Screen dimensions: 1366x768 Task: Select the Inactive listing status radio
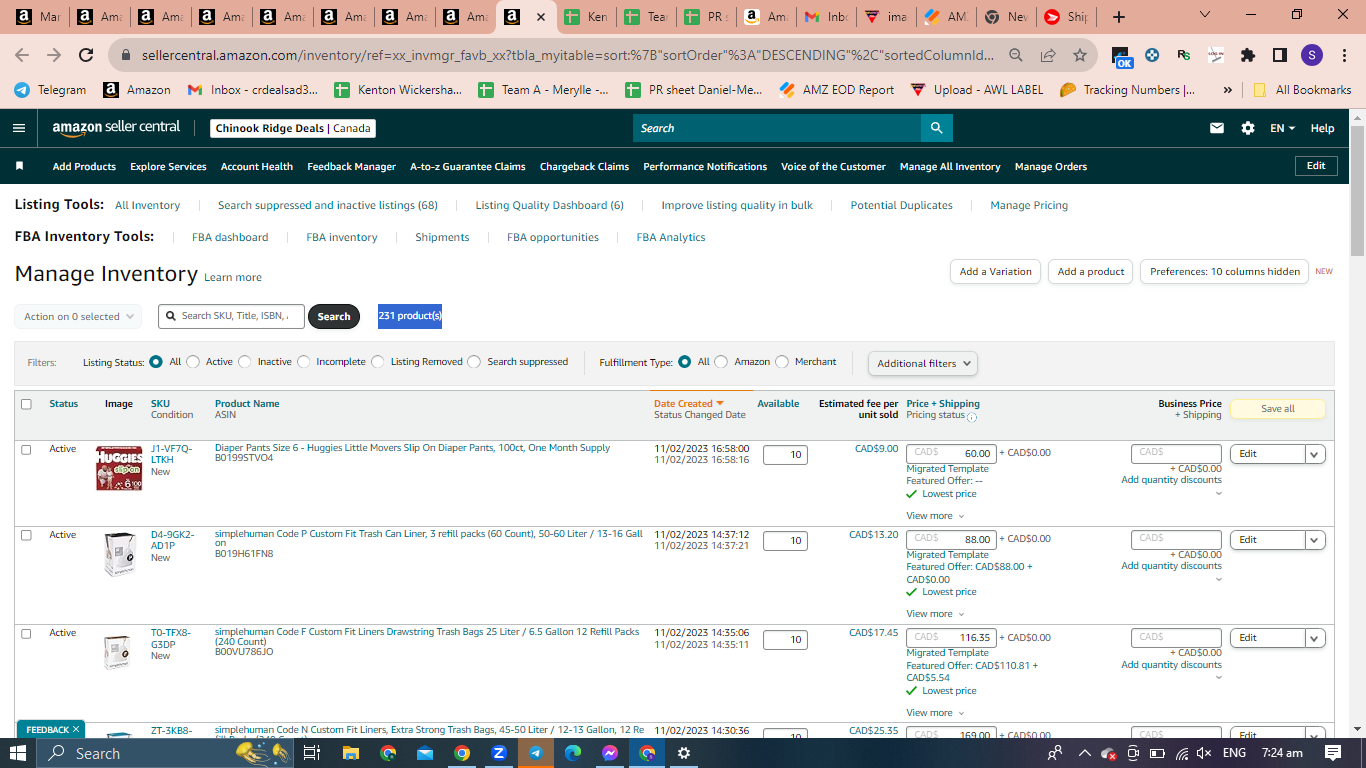click(x=246, y=362)
